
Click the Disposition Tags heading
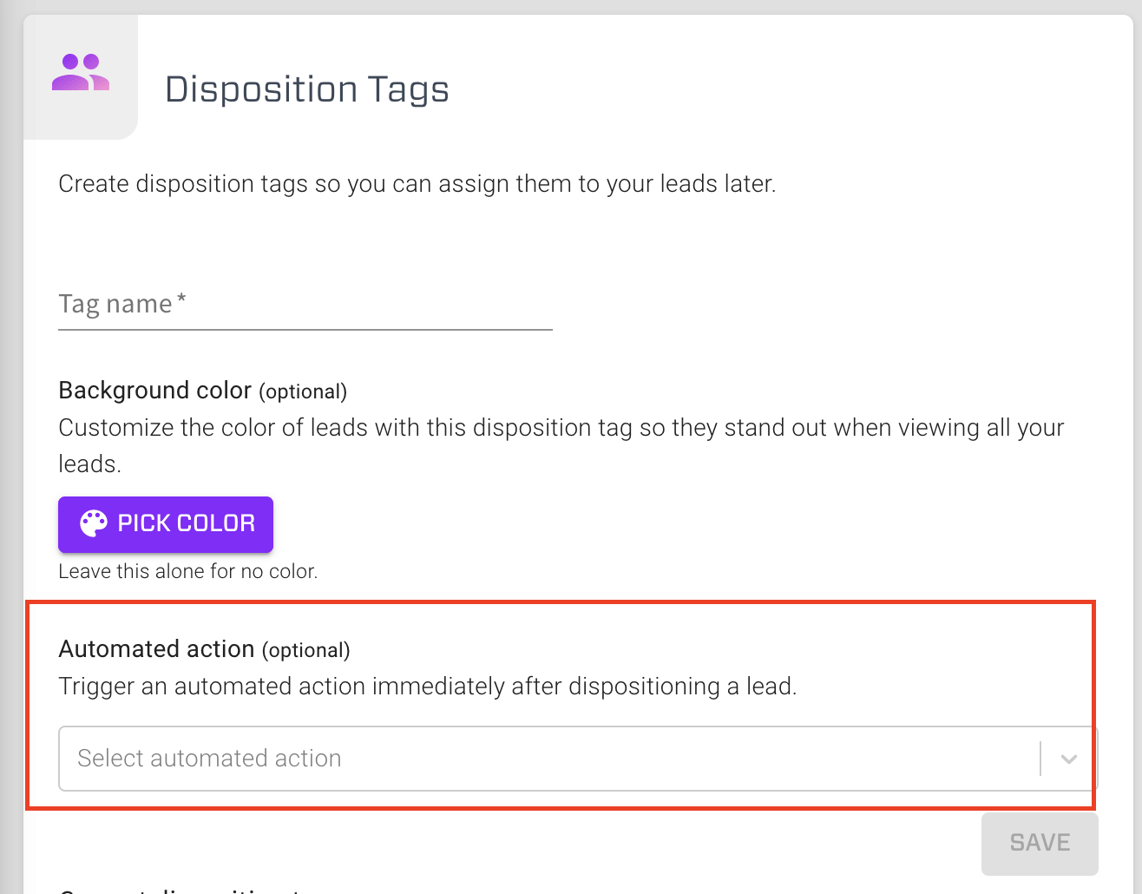[x=308, y=89]
